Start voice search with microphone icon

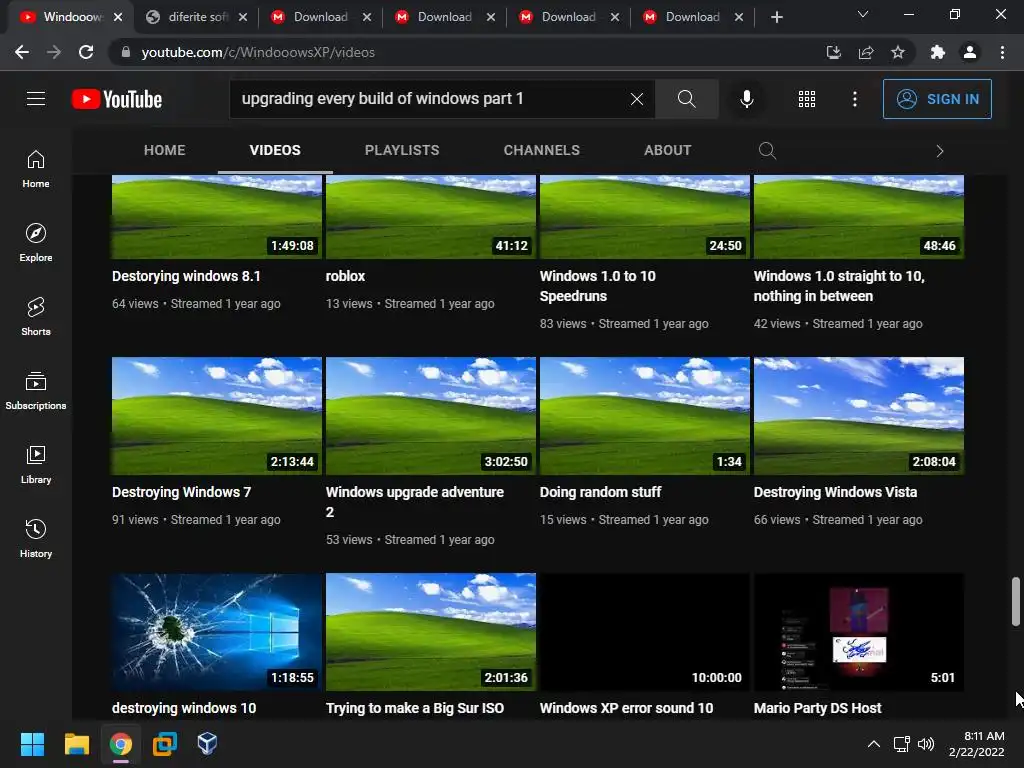click(746, 99)
